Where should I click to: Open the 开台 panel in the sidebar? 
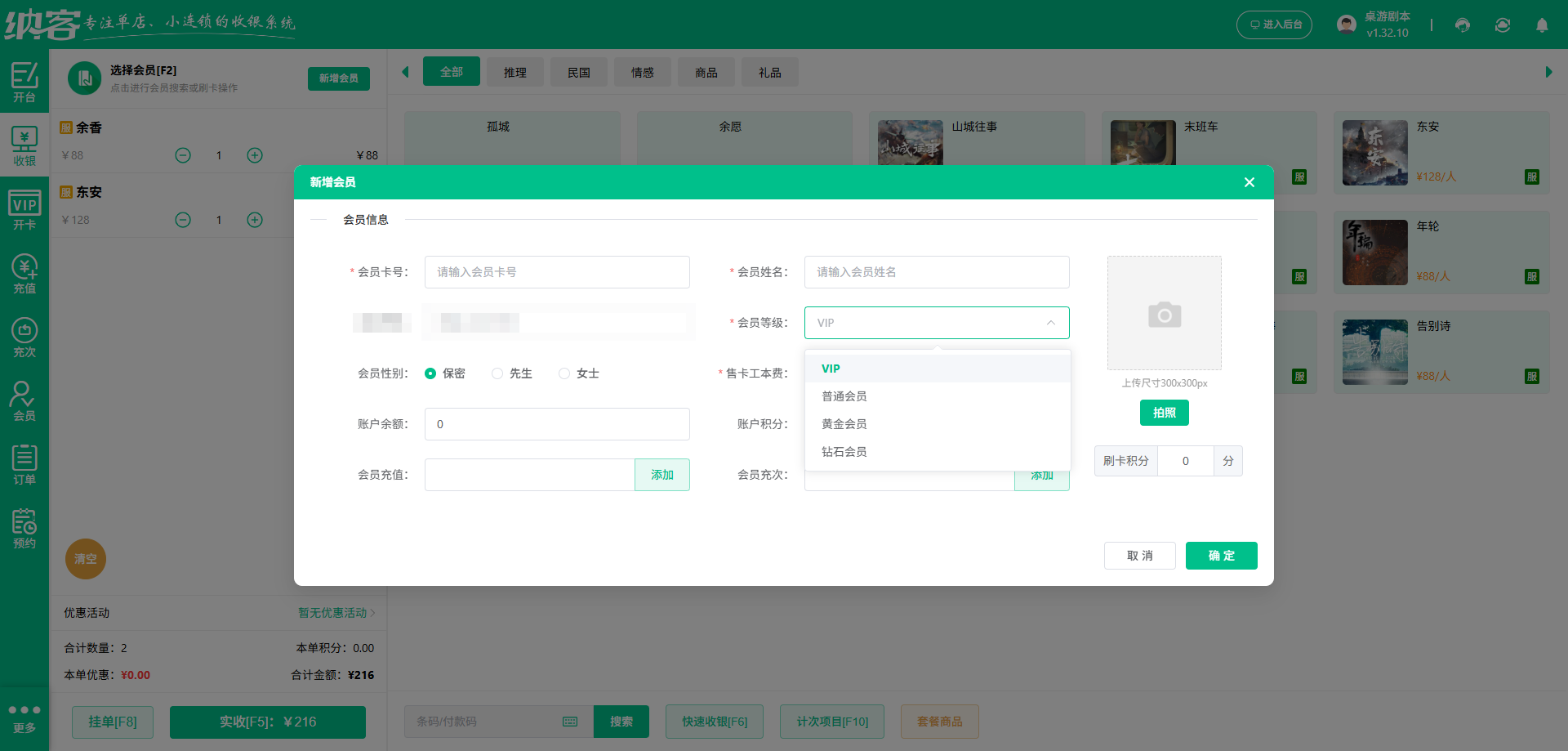pos(24,82)
